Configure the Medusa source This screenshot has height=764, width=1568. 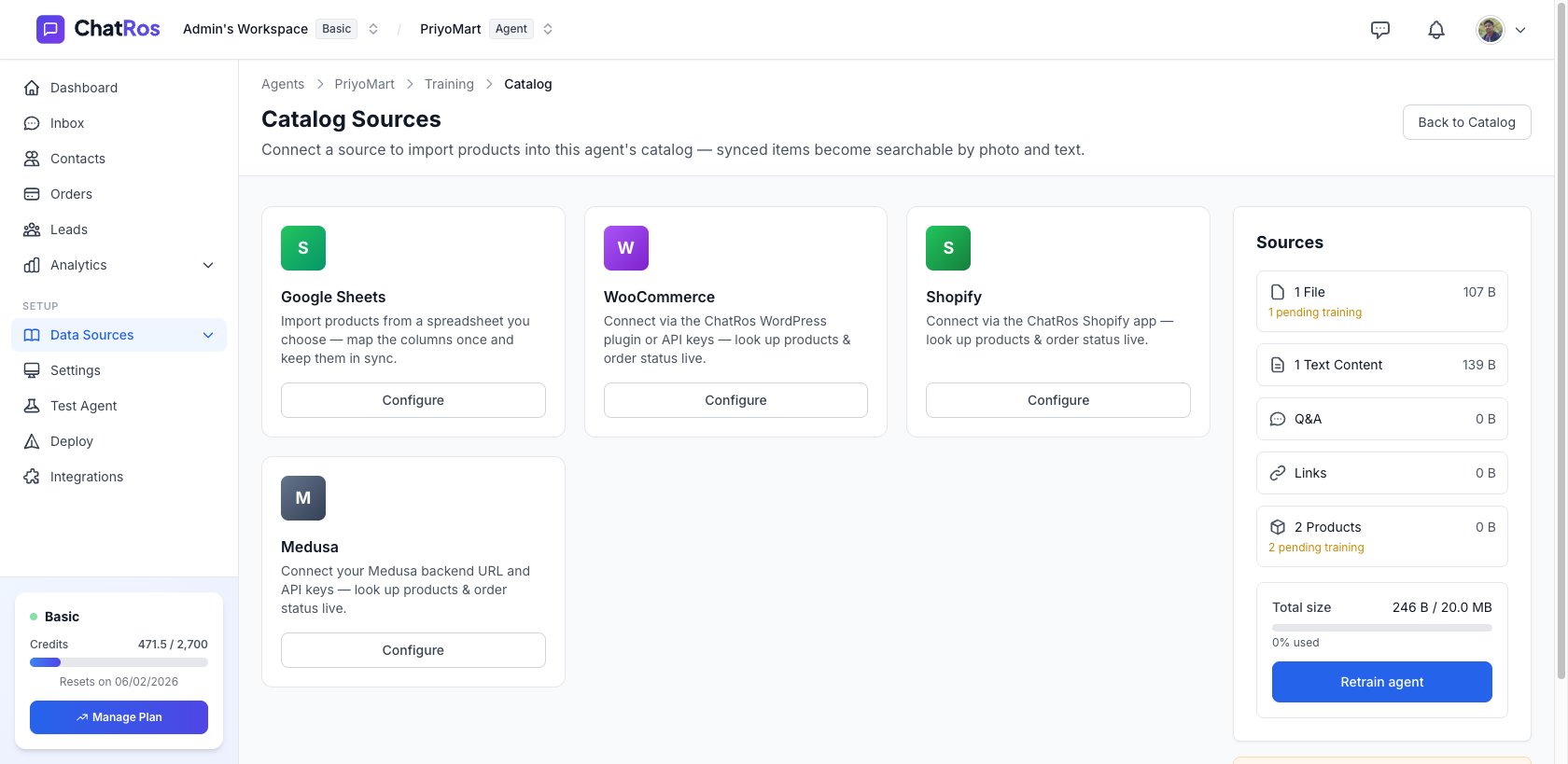click(413, 650)
